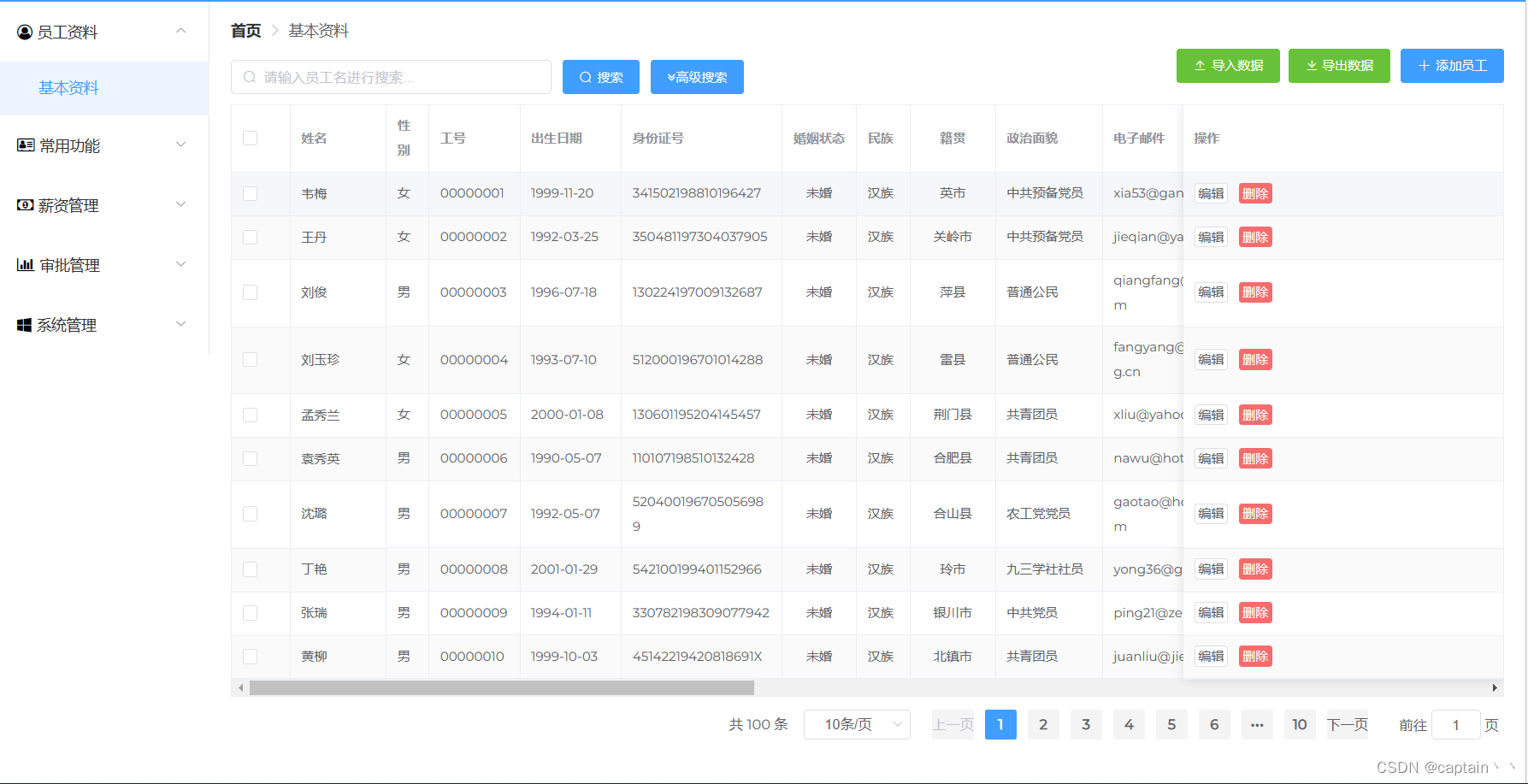Image resolution: width=1528 pixels, height=784 pixels.
Task: Click 删除 for employee 黄柳
Action: [x=1255, y=657]
